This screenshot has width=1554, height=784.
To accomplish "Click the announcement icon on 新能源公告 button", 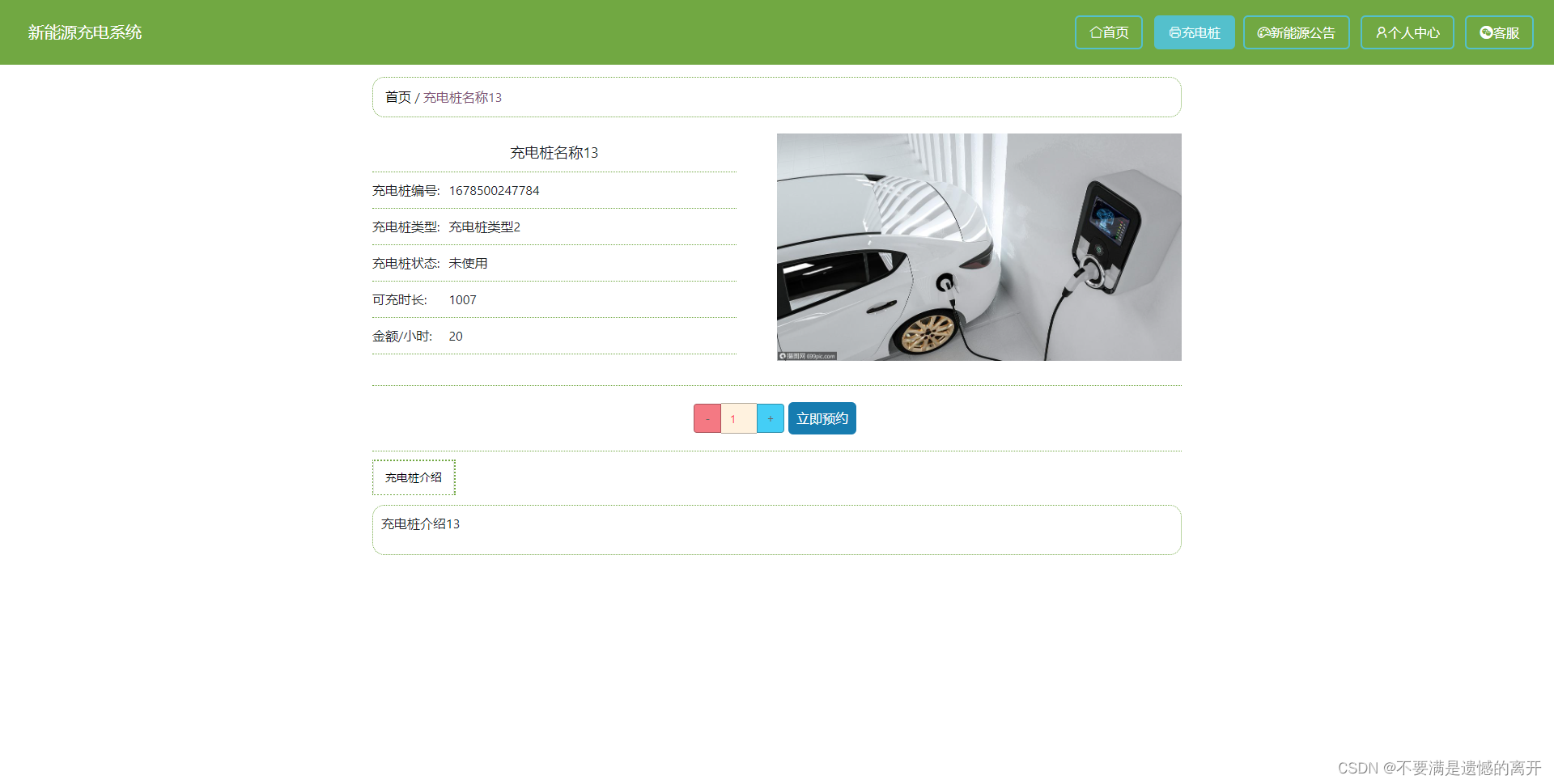I will (x=1263, y=32).
